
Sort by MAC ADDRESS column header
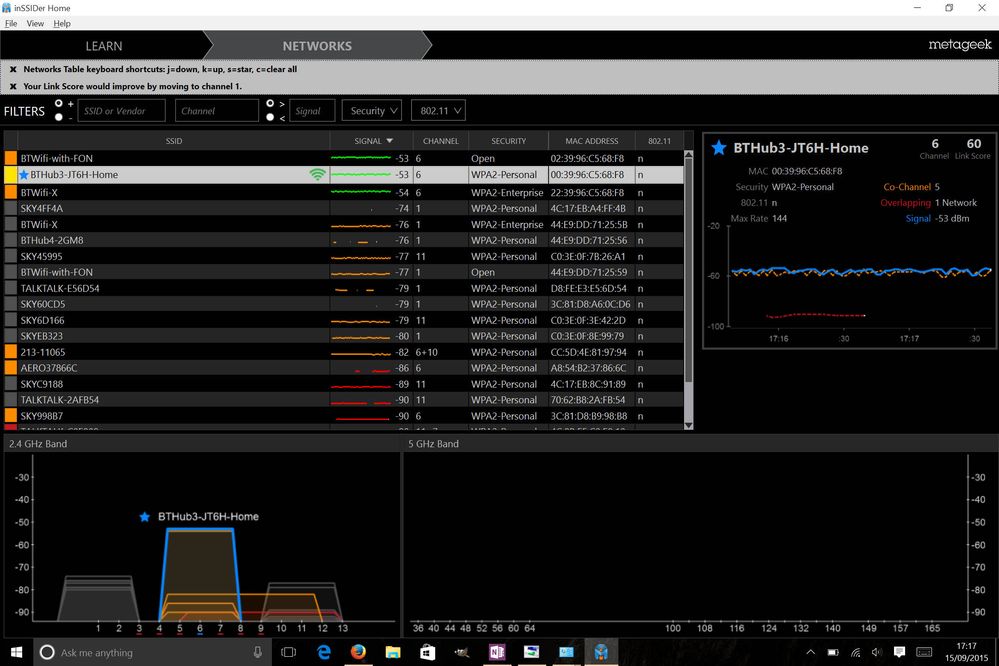tap(592, 141)
